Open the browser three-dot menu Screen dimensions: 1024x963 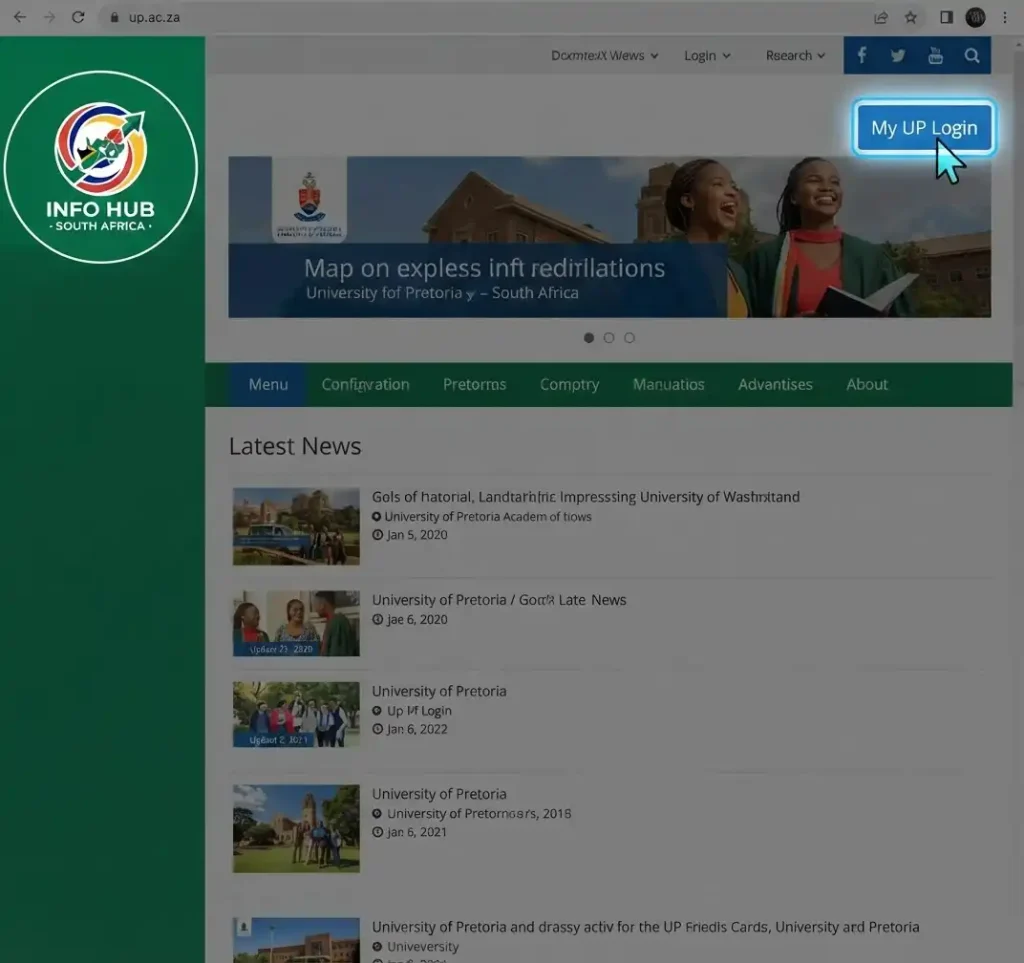coord(1004,18)
